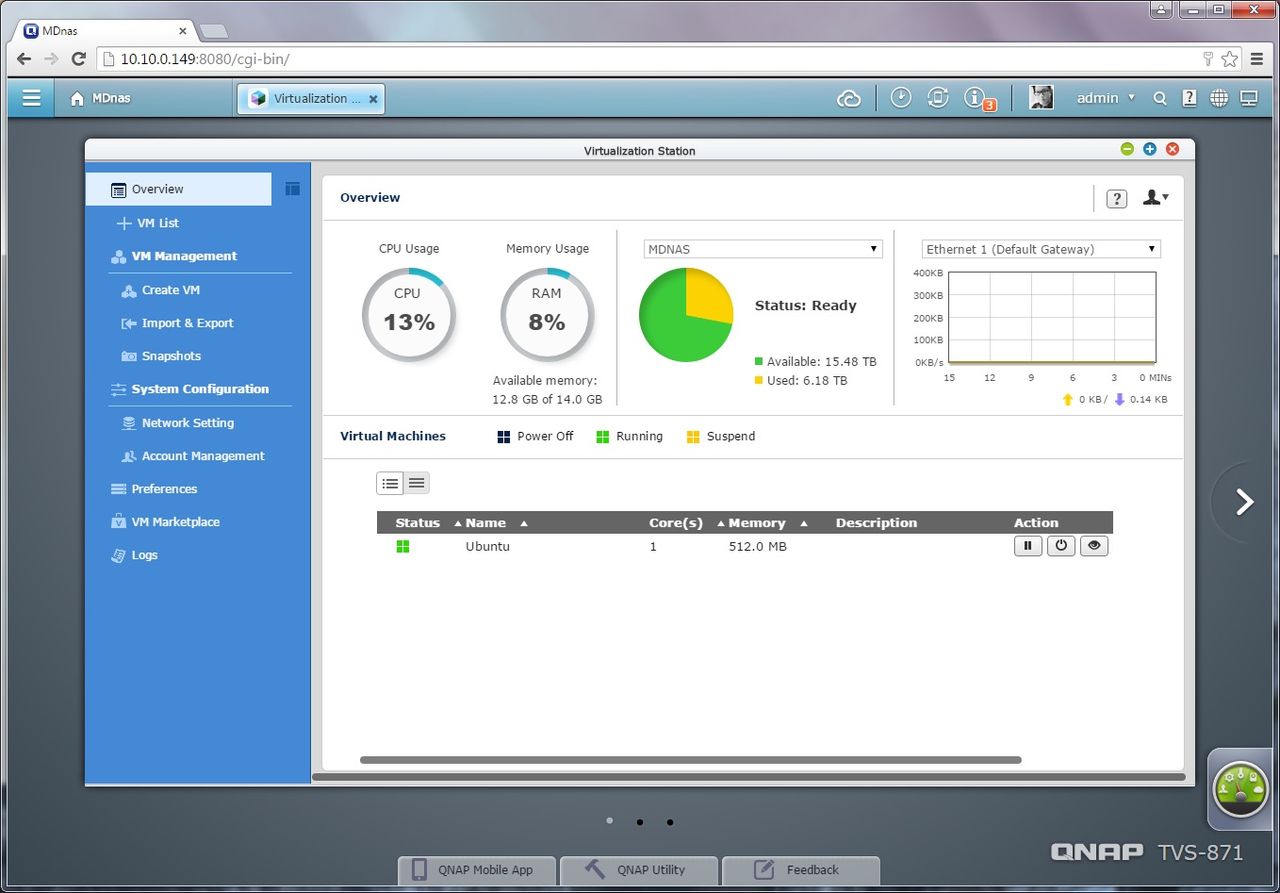1280x893 pixels.
Task: Expand the Ethernet 1 network dropdown
Action: point(1041,249)
